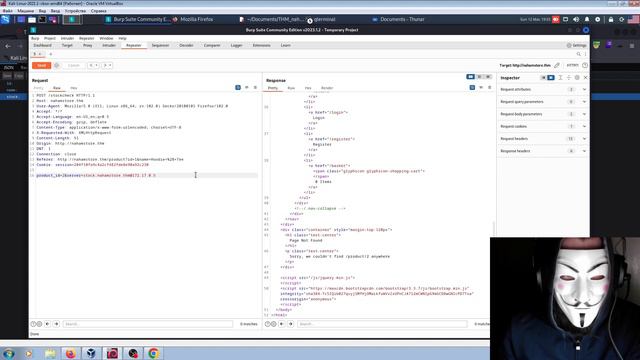Switch to the Sequencer tab
The image size is (640, 360).
click(x=160, y=45)
